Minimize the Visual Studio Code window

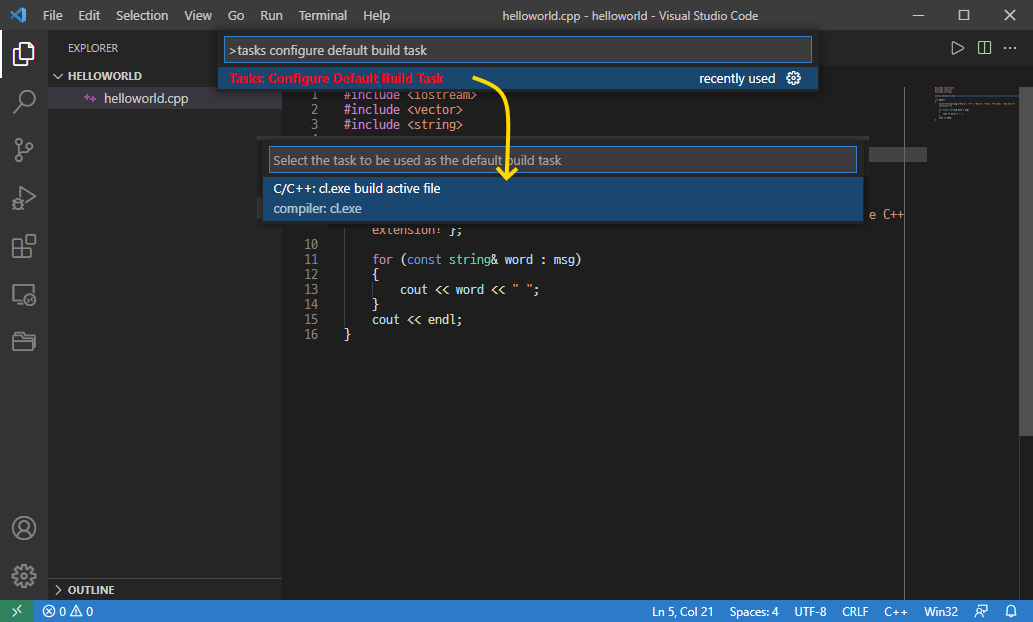pos(918,15)
